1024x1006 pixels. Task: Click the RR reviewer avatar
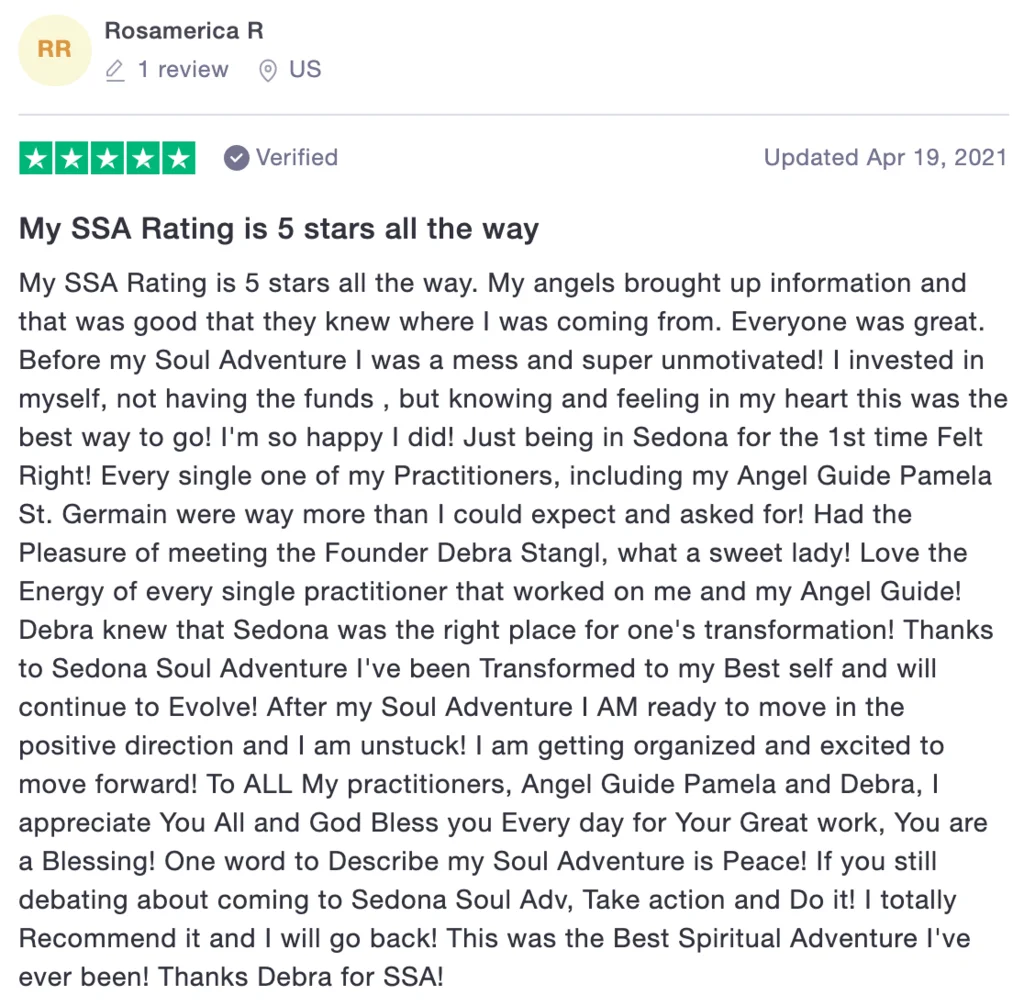(54, 50)
